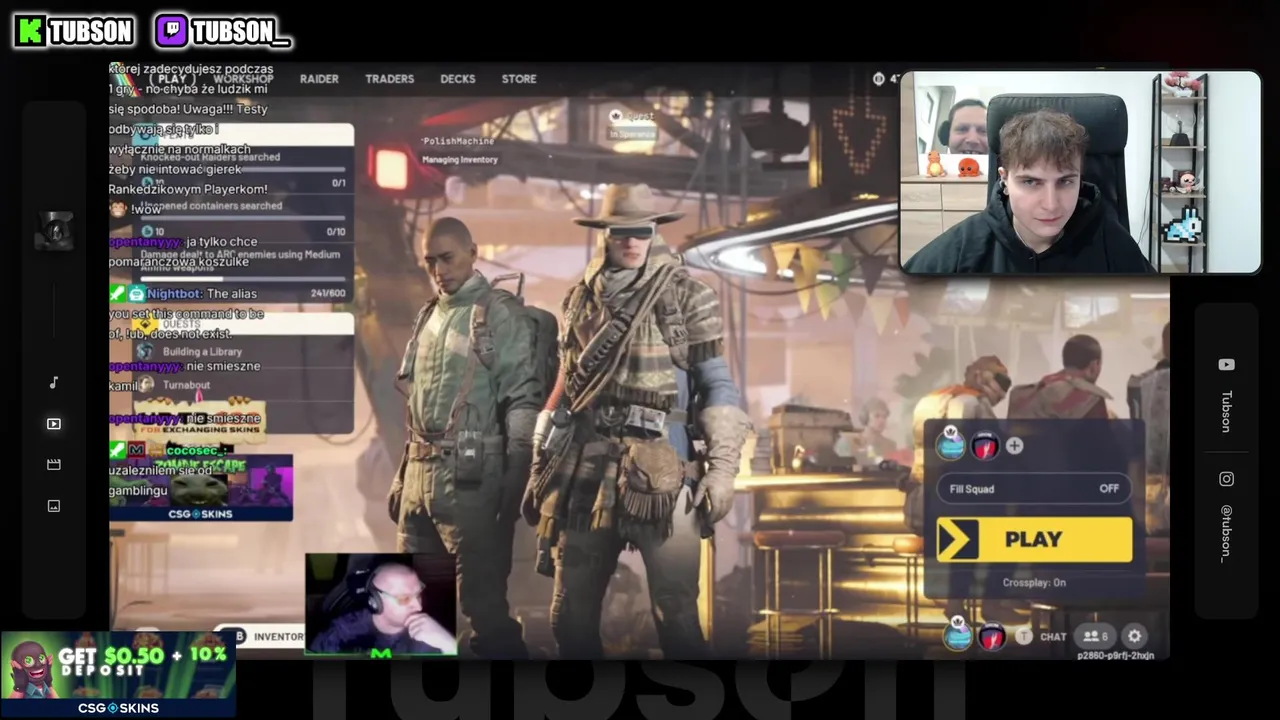Click the Quest notification icon near the top
This screenshot has height=720, width=1280.
(x=616, y=116)
